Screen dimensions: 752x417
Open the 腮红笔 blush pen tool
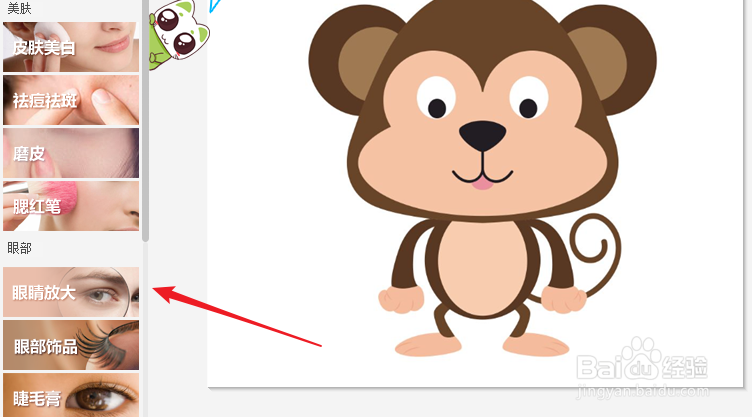point(71,206)
